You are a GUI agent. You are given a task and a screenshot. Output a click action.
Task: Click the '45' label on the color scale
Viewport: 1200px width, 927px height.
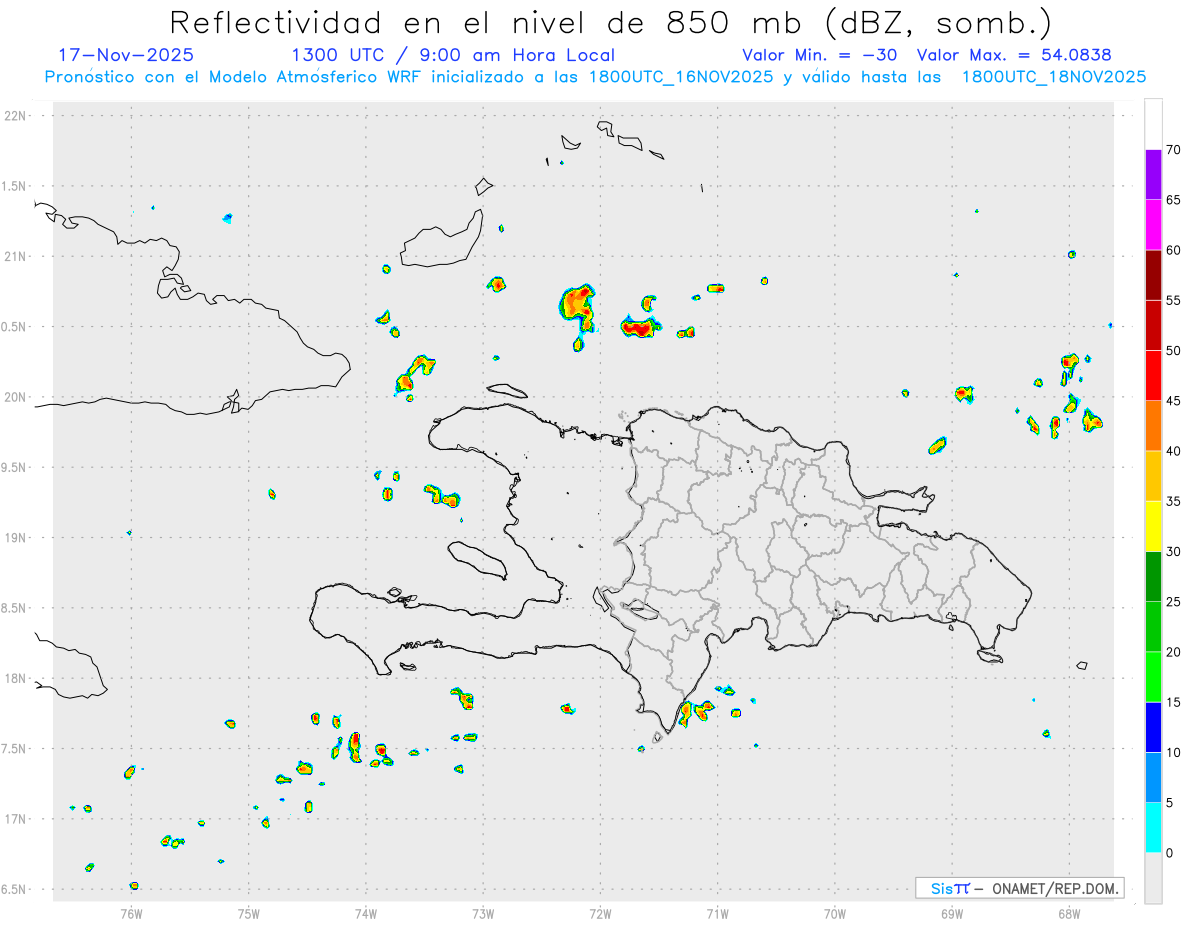click(1174, 400)
